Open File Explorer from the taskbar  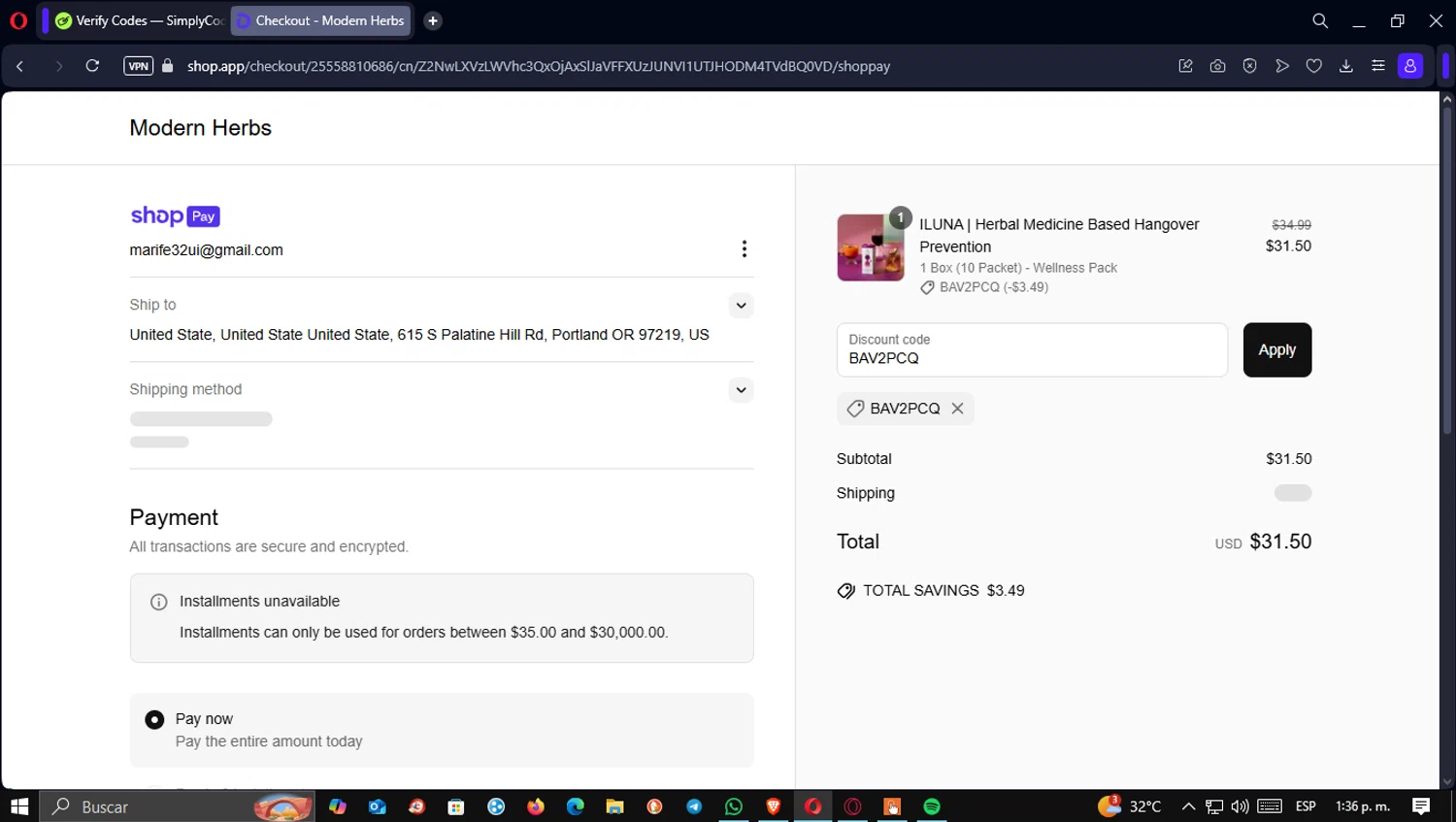point(614,806)
